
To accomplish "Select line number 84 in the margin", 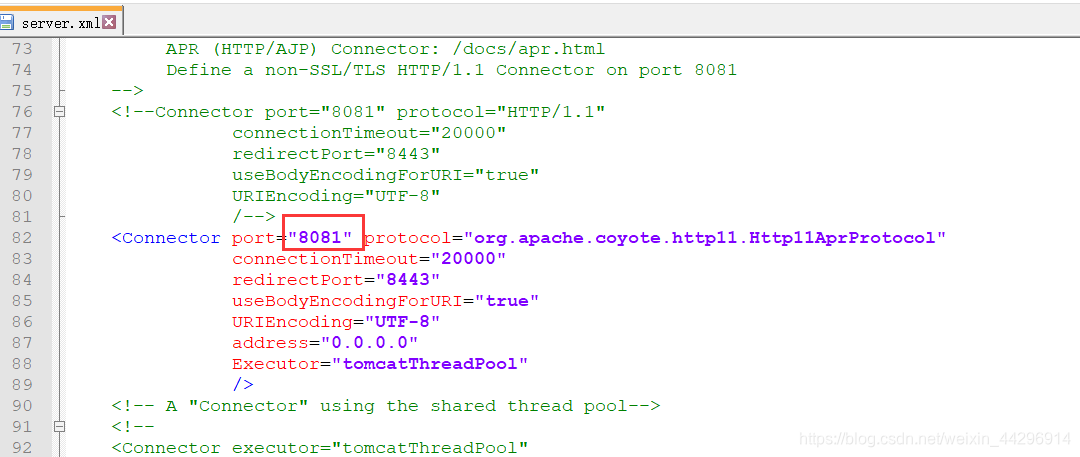I will [23, 280].
